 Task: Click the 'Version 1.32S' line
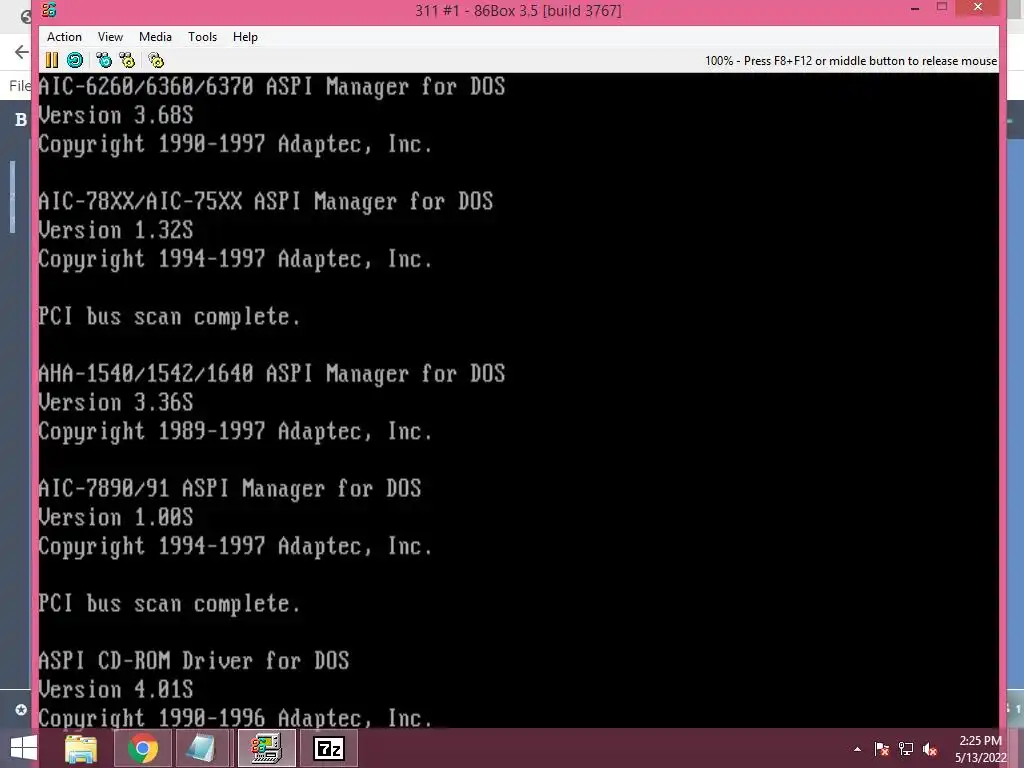(116, 231)
